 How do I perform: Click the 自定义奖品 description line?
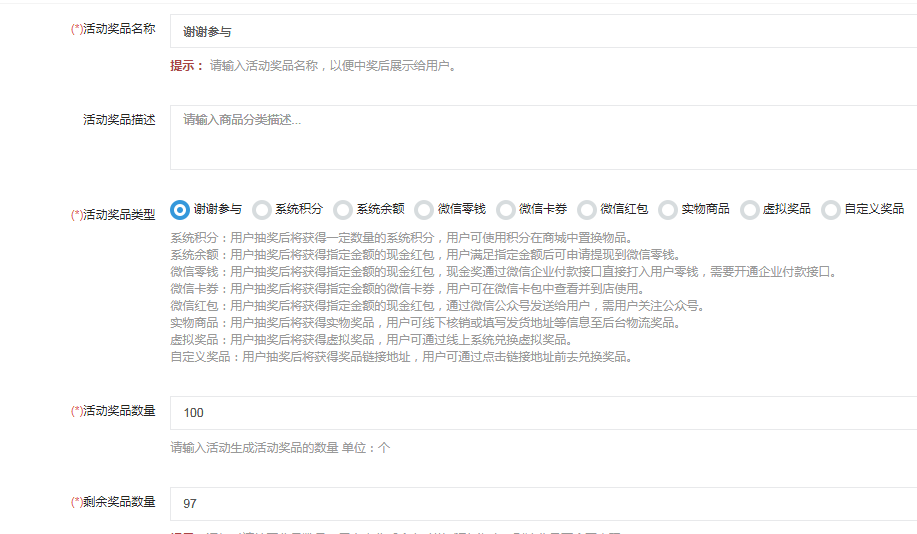[402, 357]
